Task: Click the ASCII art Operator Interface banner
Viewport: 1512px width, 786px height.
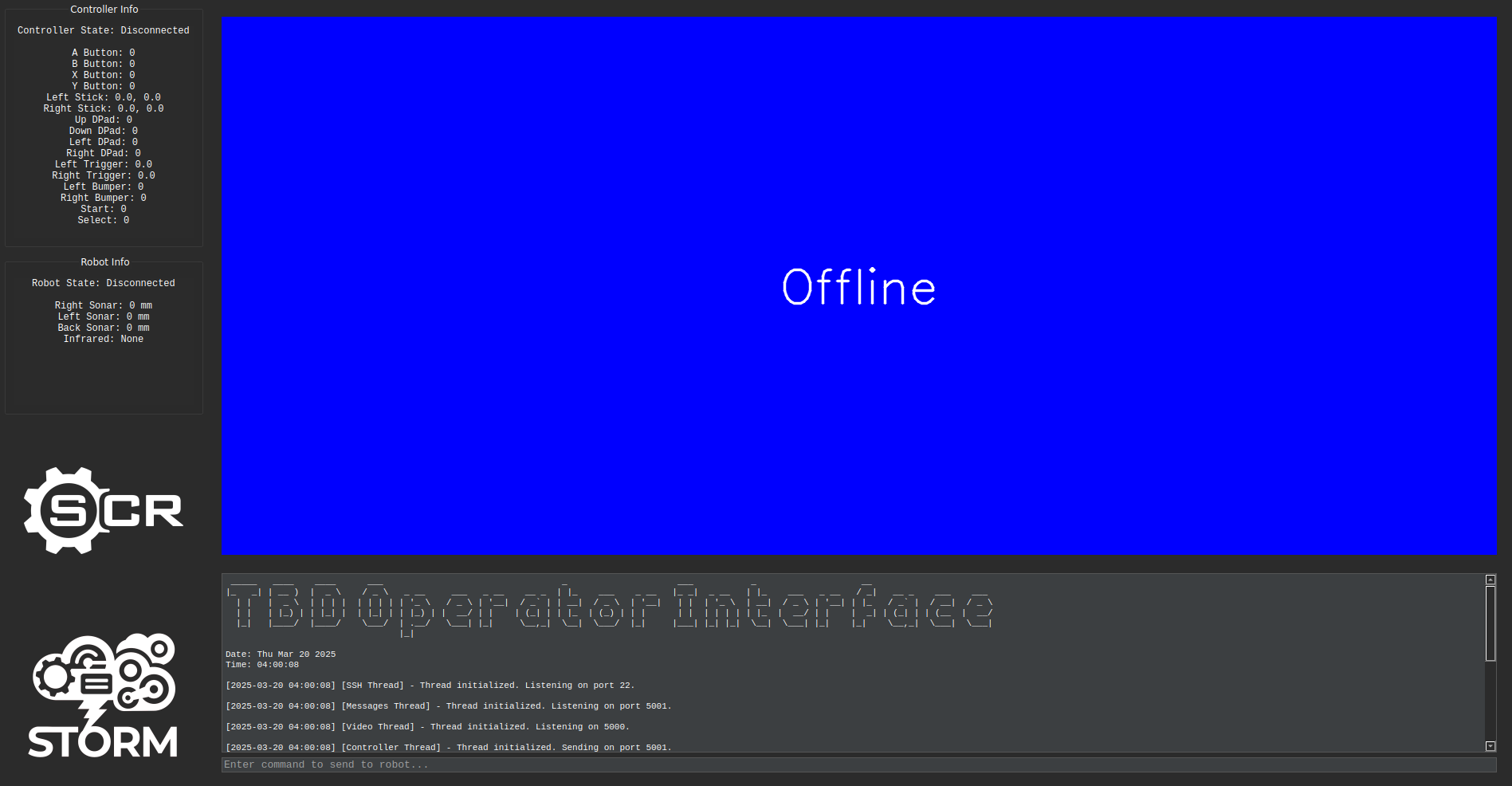Action: point(610,607)
